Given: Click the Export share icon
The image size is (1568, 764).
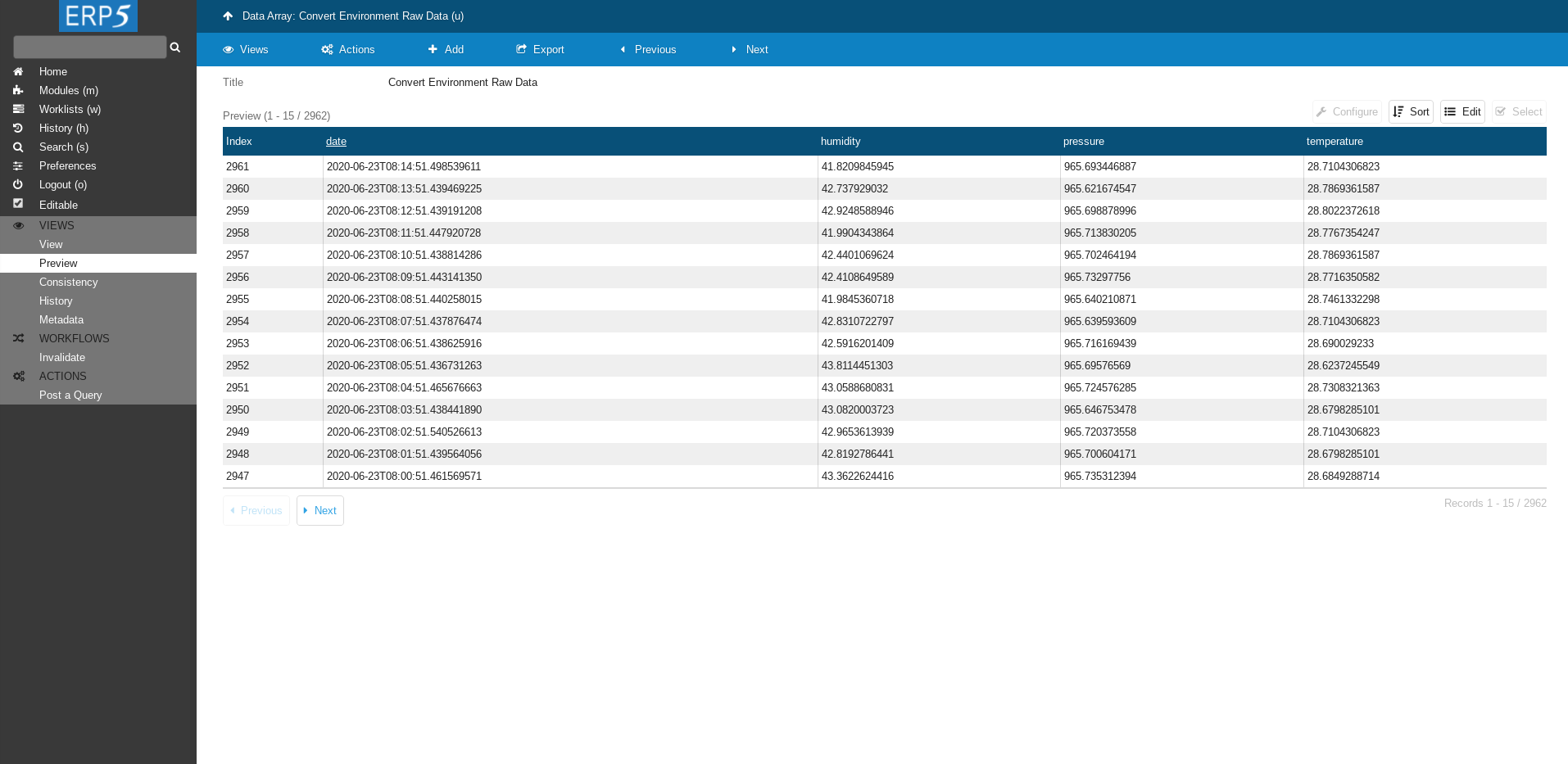Looking at the screenshot, I should [x=521, y=50].
